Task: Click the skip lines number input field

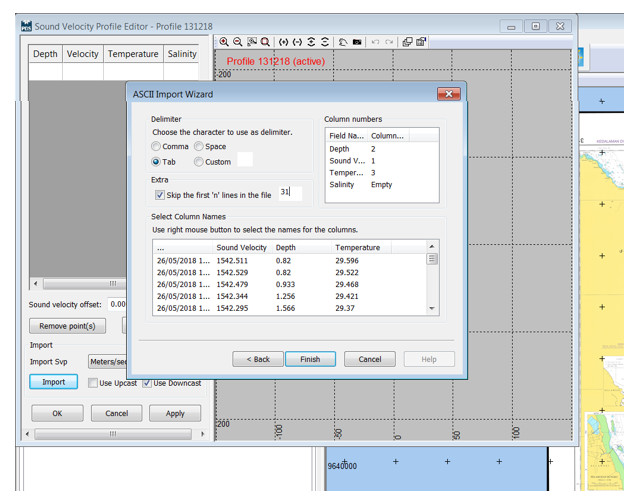Action: tap(290, 193)
